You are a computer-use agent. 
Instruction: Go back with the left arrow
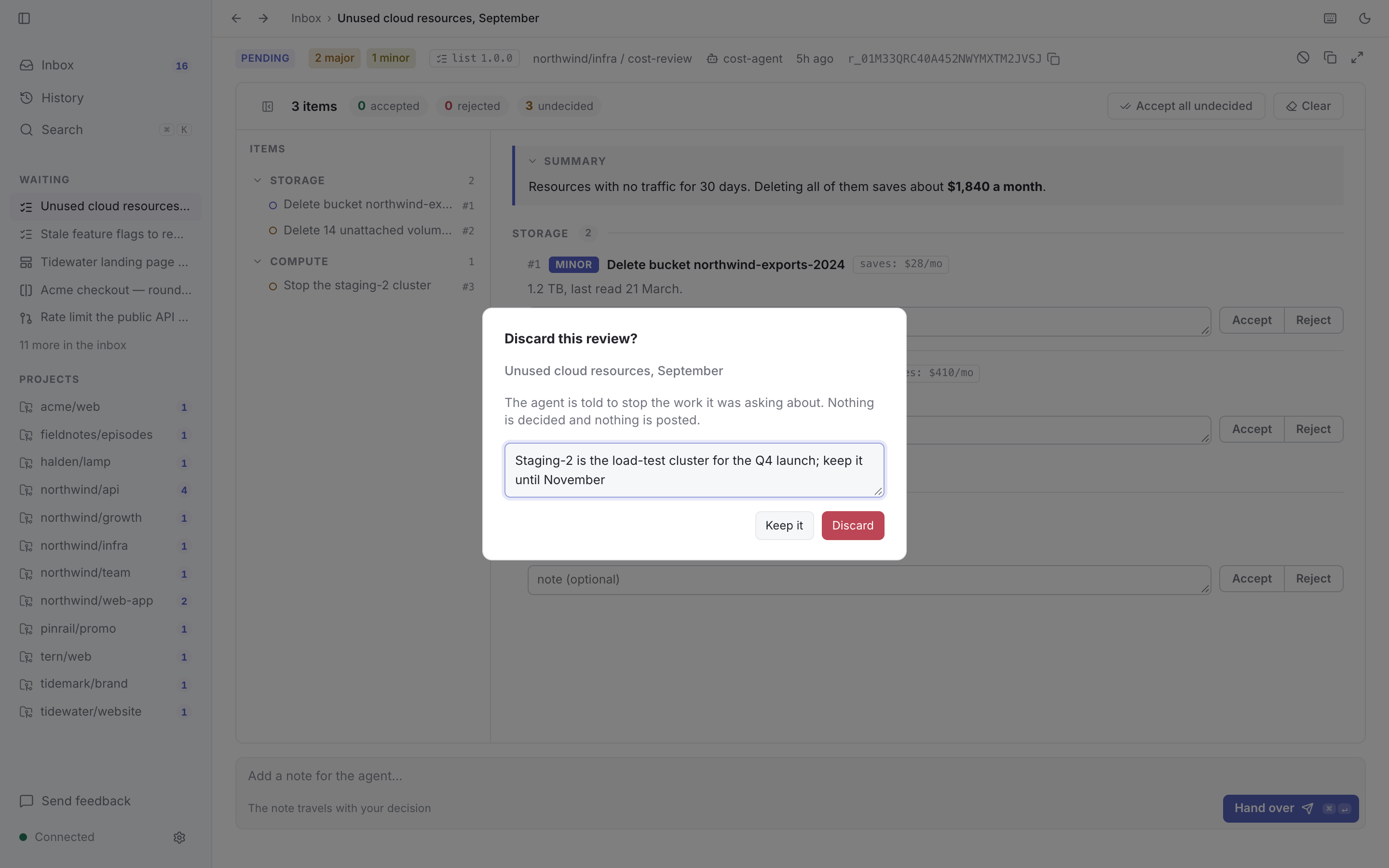coord(236,18)
